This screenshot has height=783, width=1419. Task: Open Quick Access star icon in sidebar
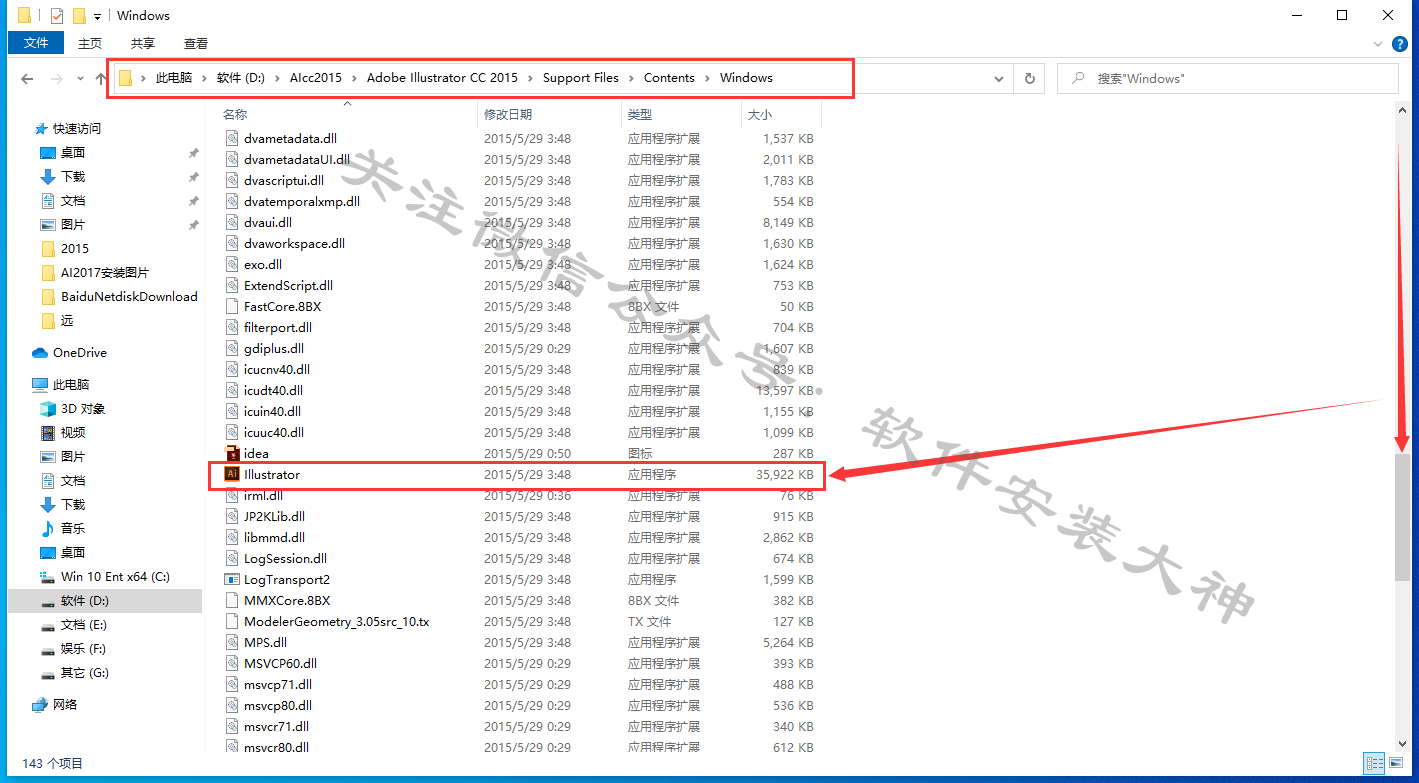(40, 129)
